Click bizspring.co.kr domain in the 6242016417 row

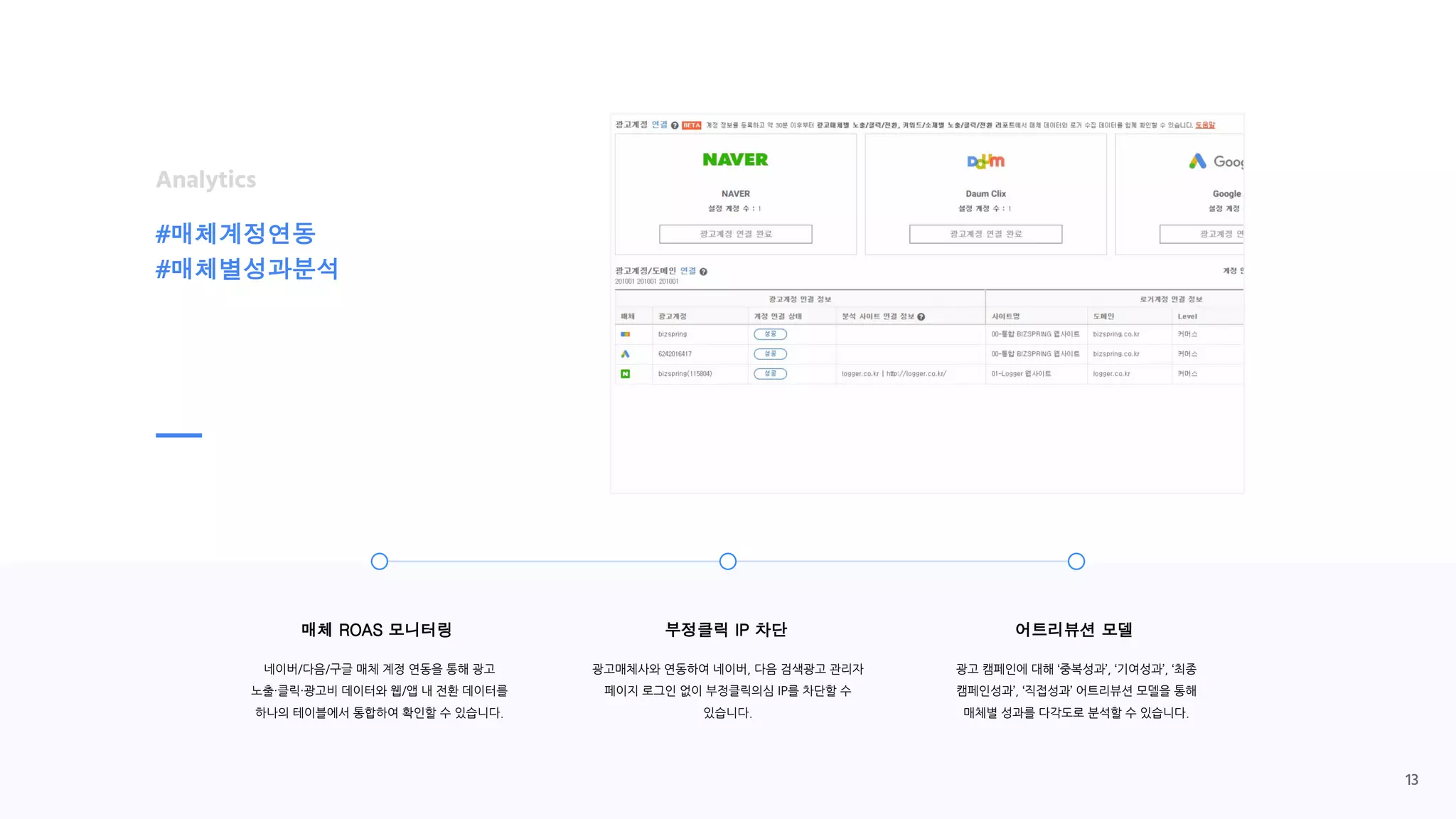click(x=1116, y=354)
